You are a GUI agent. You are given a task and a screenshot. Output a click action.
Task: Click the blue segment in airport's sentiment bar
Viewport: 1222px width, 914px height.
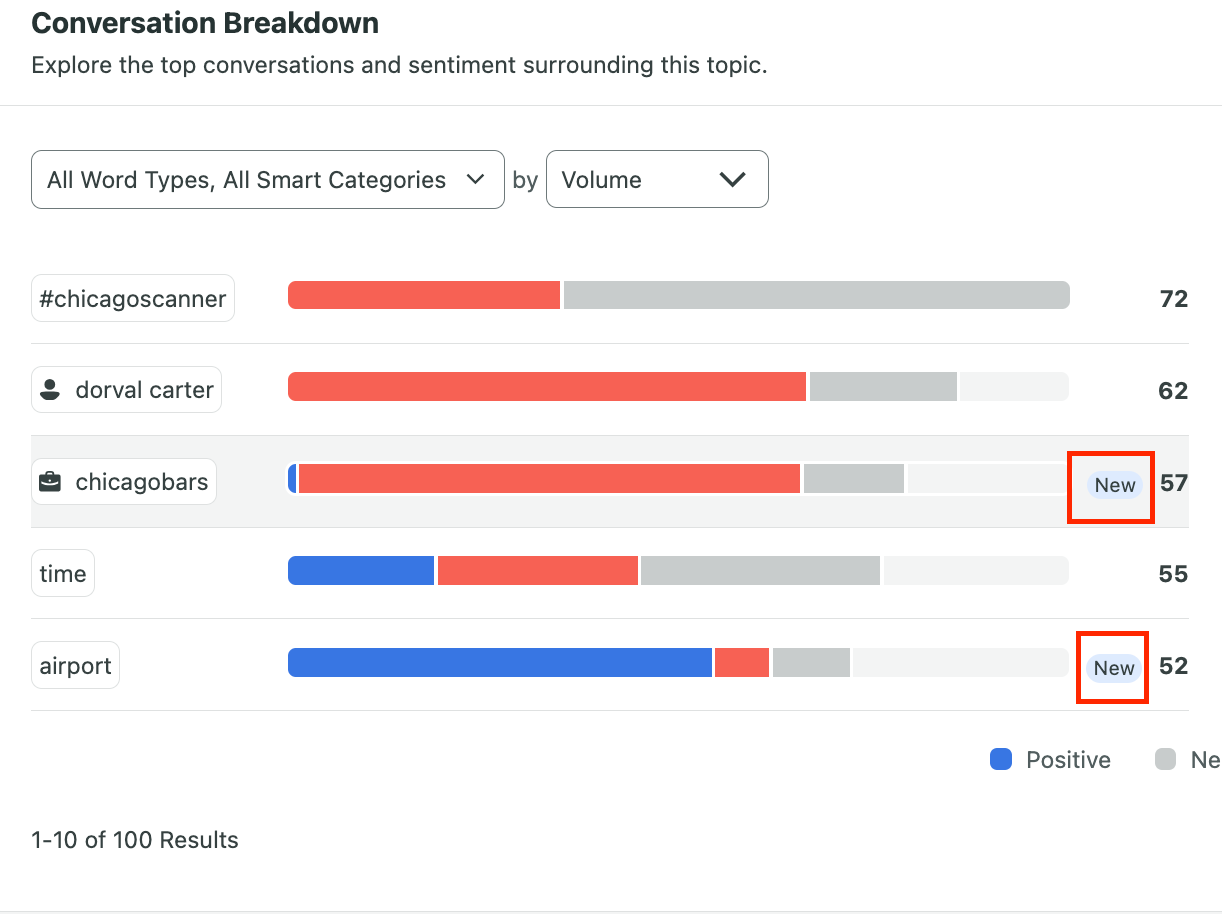coord(498,662)
